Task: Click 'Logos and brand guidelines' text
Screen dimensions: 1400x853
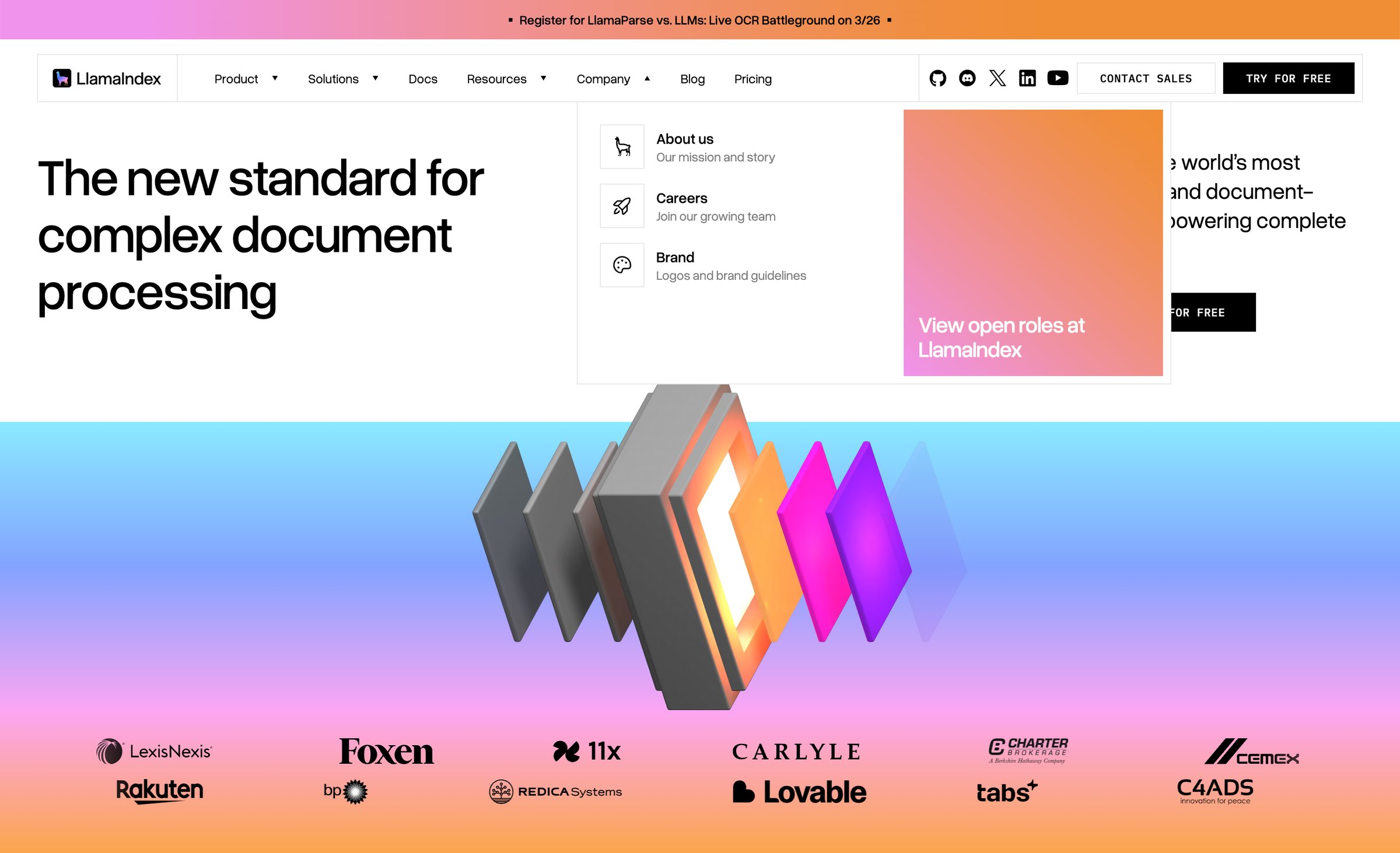Action: click(x=731, y=275)
